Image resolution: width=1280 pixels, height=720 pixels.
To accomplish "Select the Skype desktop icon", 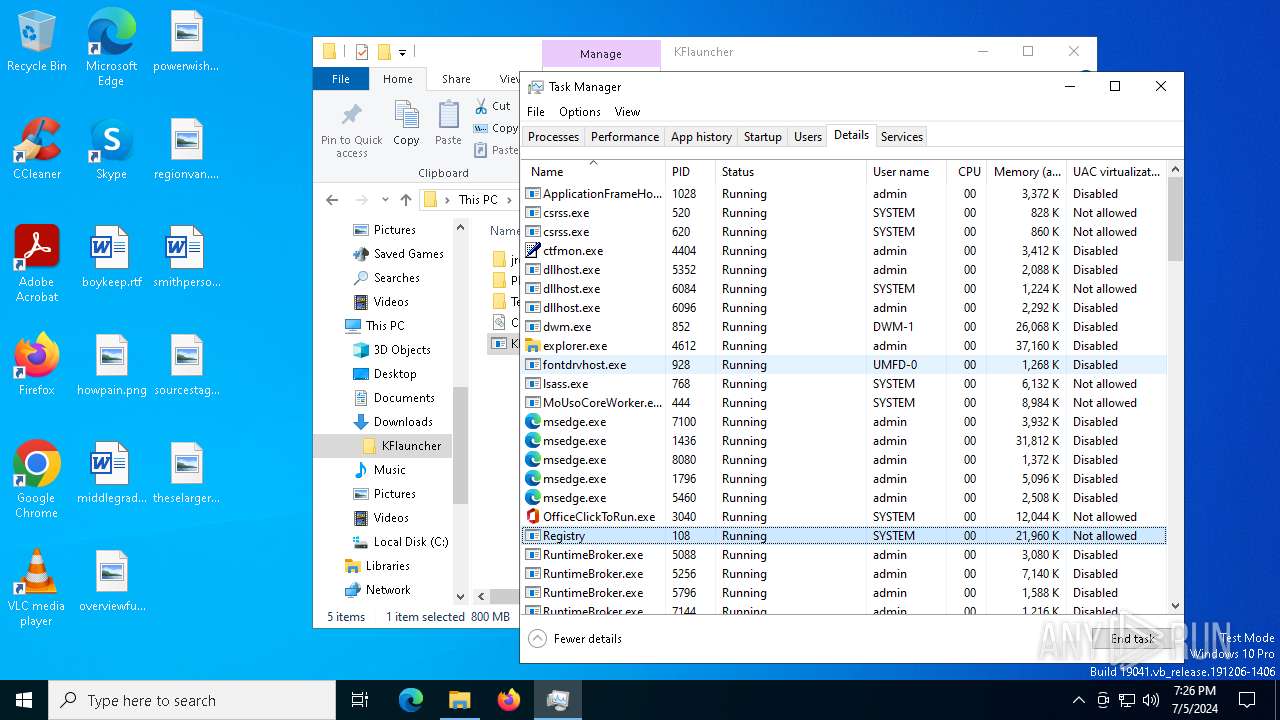I will (111, 149).
